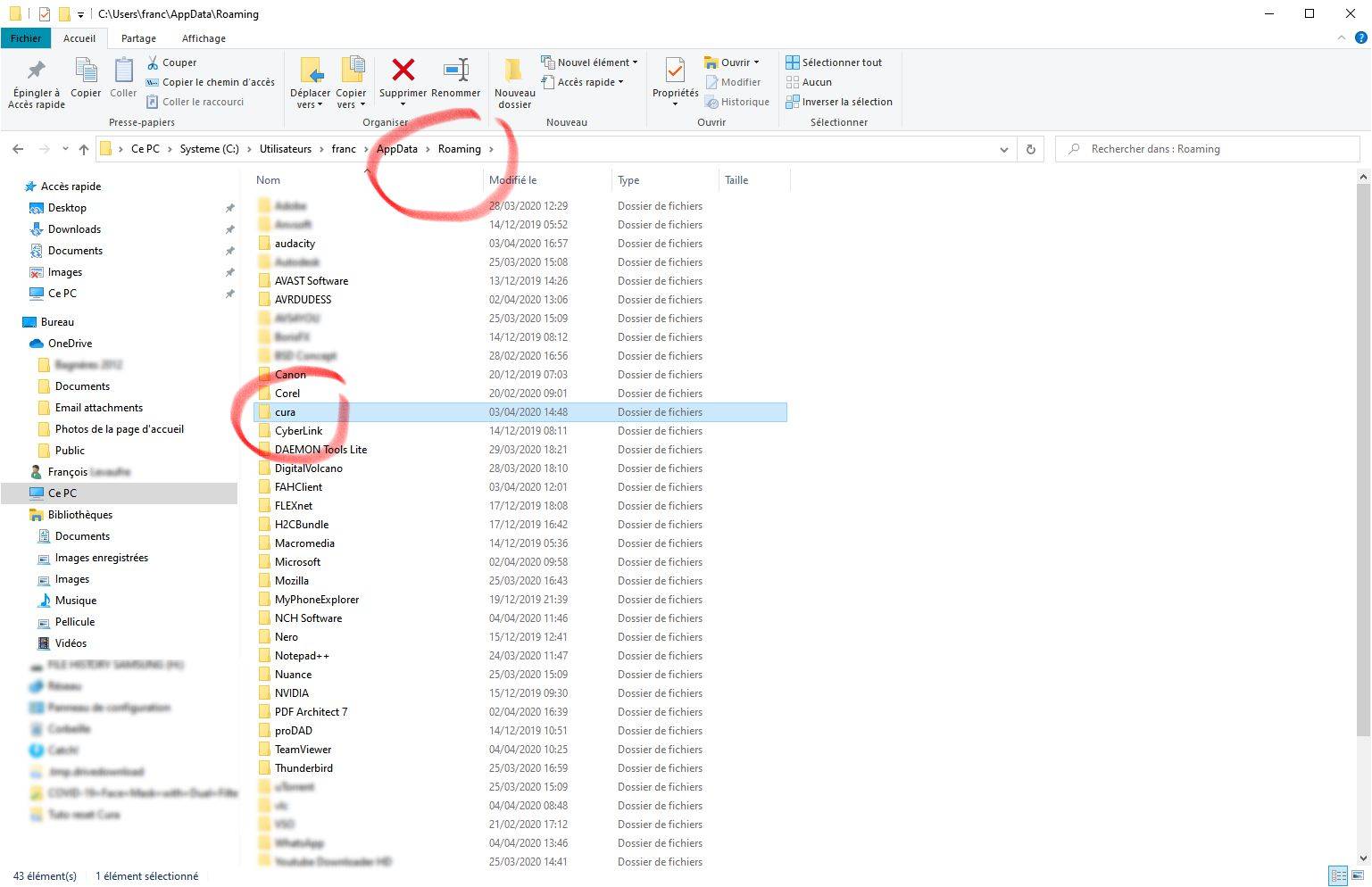The height and width of the screenshot is (887, 1372).
Task: Sort by the Nom column header
Action: (x=268, y=180)
